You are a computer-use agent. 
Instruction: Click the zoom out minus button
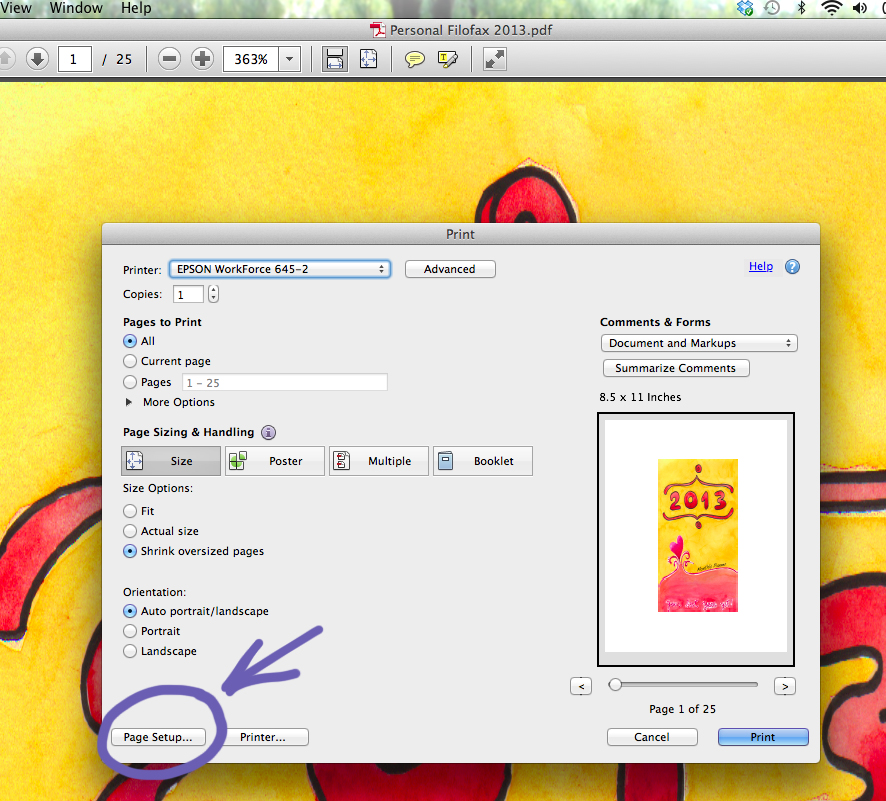pos(170,59)
